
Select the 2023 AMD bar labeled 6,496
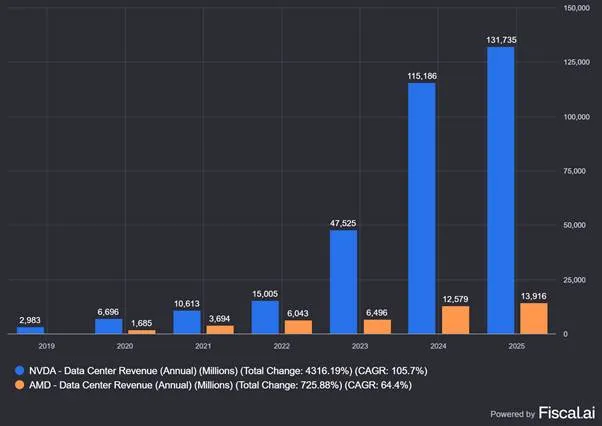377,327
